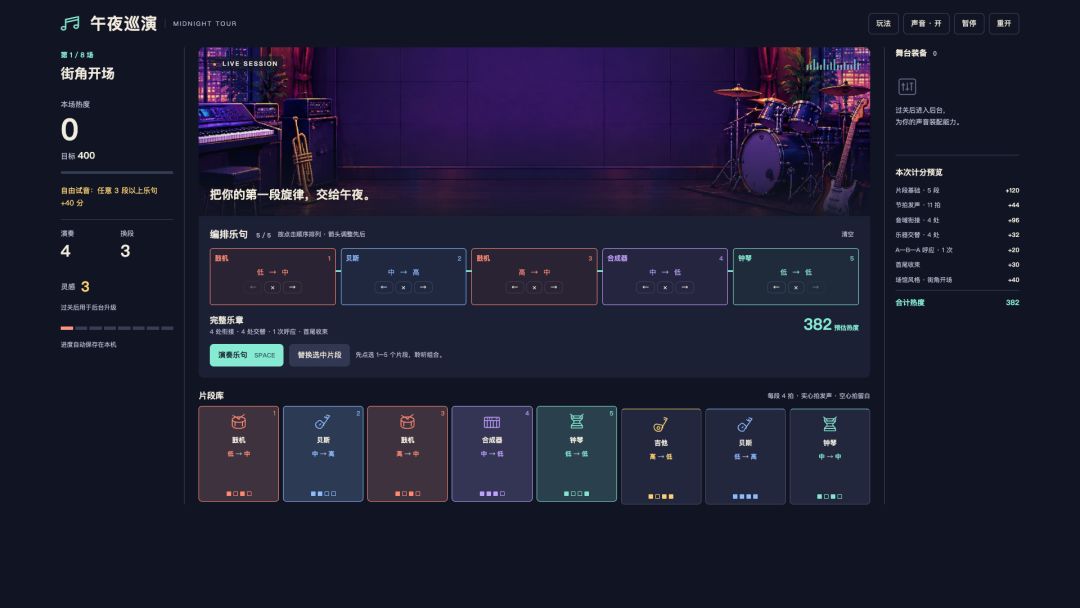Restart using the 重开 button

coord(1004,23)
